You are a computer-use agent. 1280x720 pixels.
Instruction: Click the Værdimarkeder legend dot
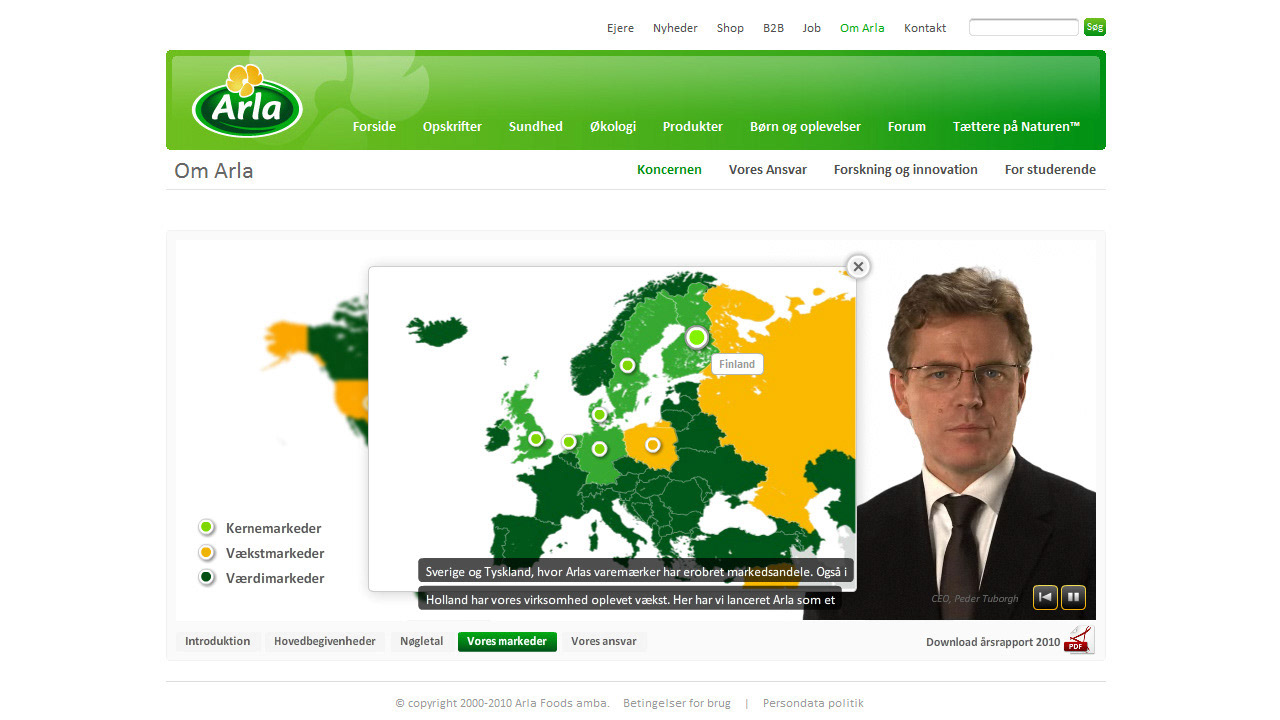pyautogui.click(x=206, y=577)
